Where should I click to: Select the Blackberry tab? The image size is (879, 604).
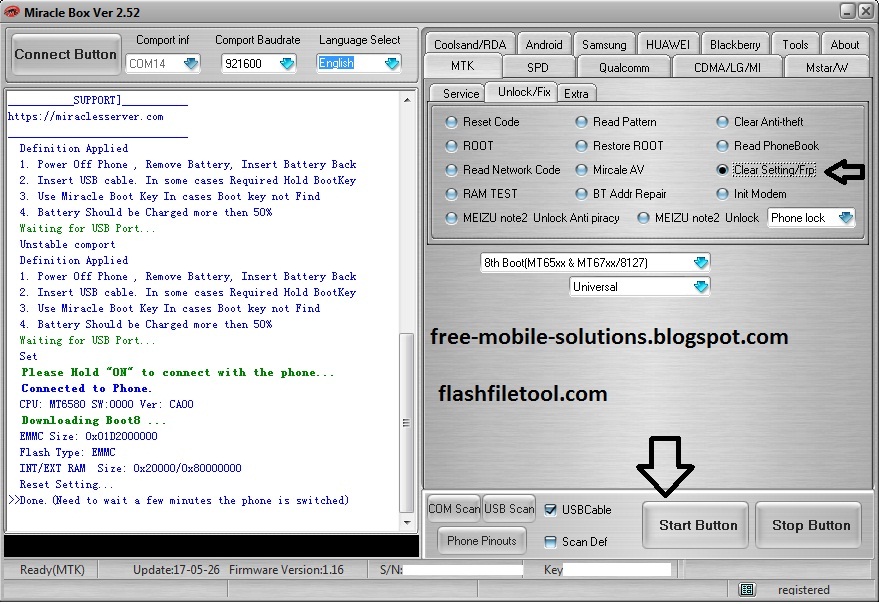coord(735,44)
